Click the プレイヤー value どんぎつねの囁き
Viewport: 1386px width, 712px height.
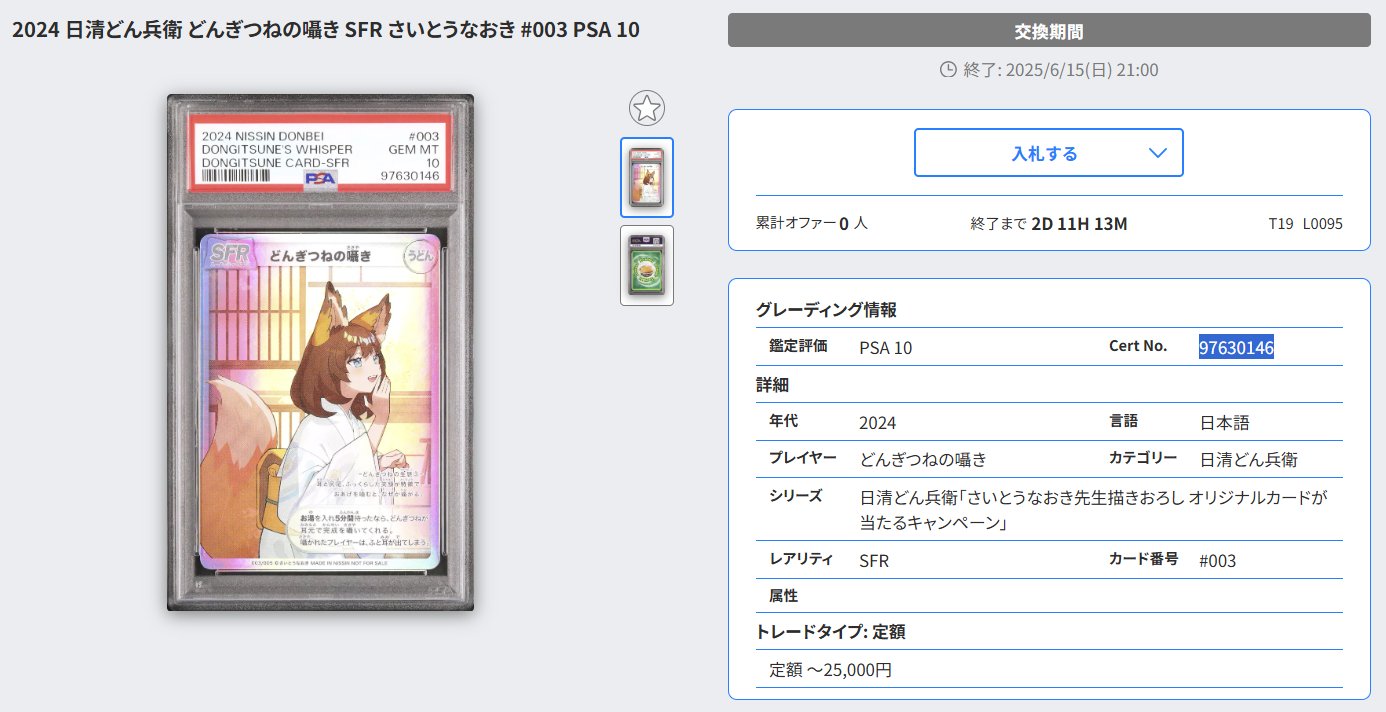[923, 460]
